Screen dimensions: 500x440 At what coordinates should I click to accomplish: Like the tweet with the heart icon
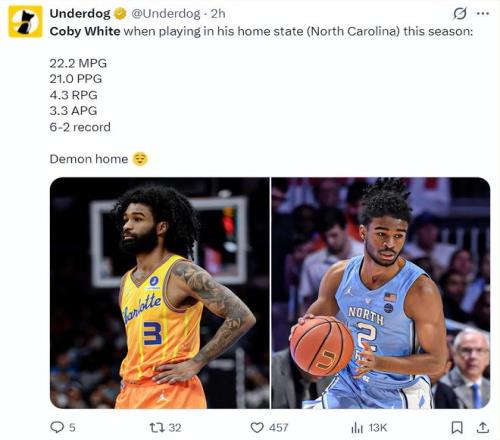coord(257,427)
